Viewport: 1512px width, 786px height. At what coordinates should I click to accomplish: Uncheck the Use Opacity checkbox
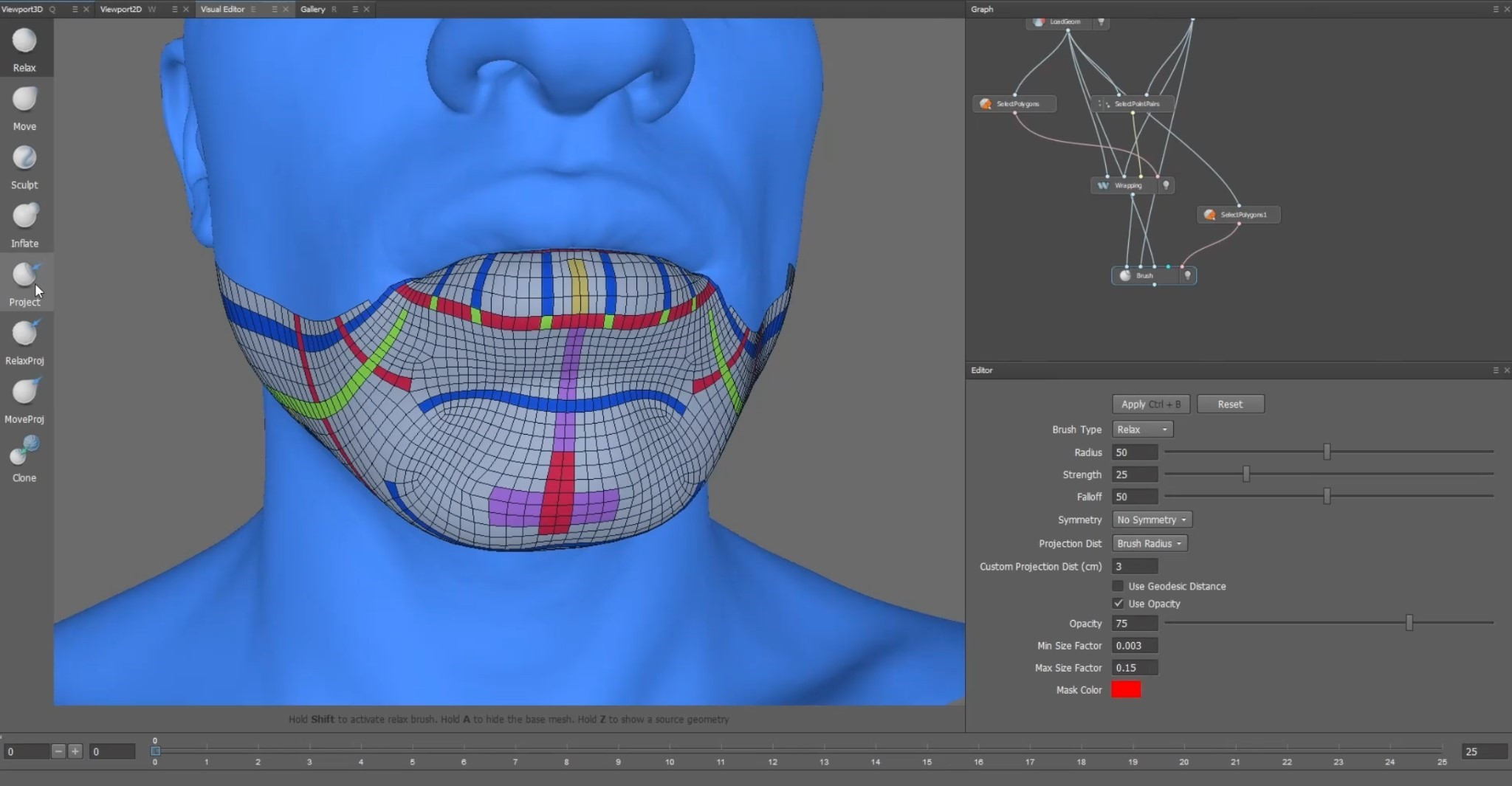(1118, 604)
